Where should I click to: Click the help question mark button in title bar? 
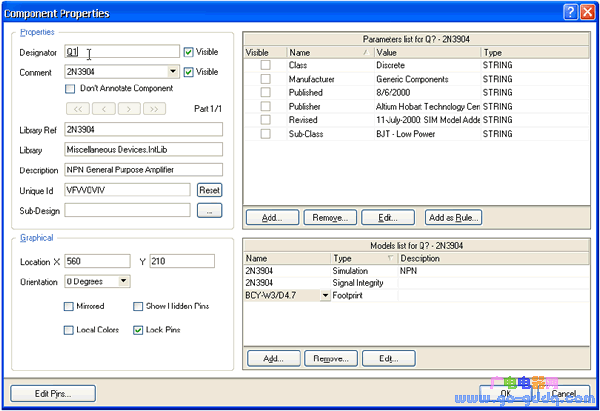click(x=569, y=12)
